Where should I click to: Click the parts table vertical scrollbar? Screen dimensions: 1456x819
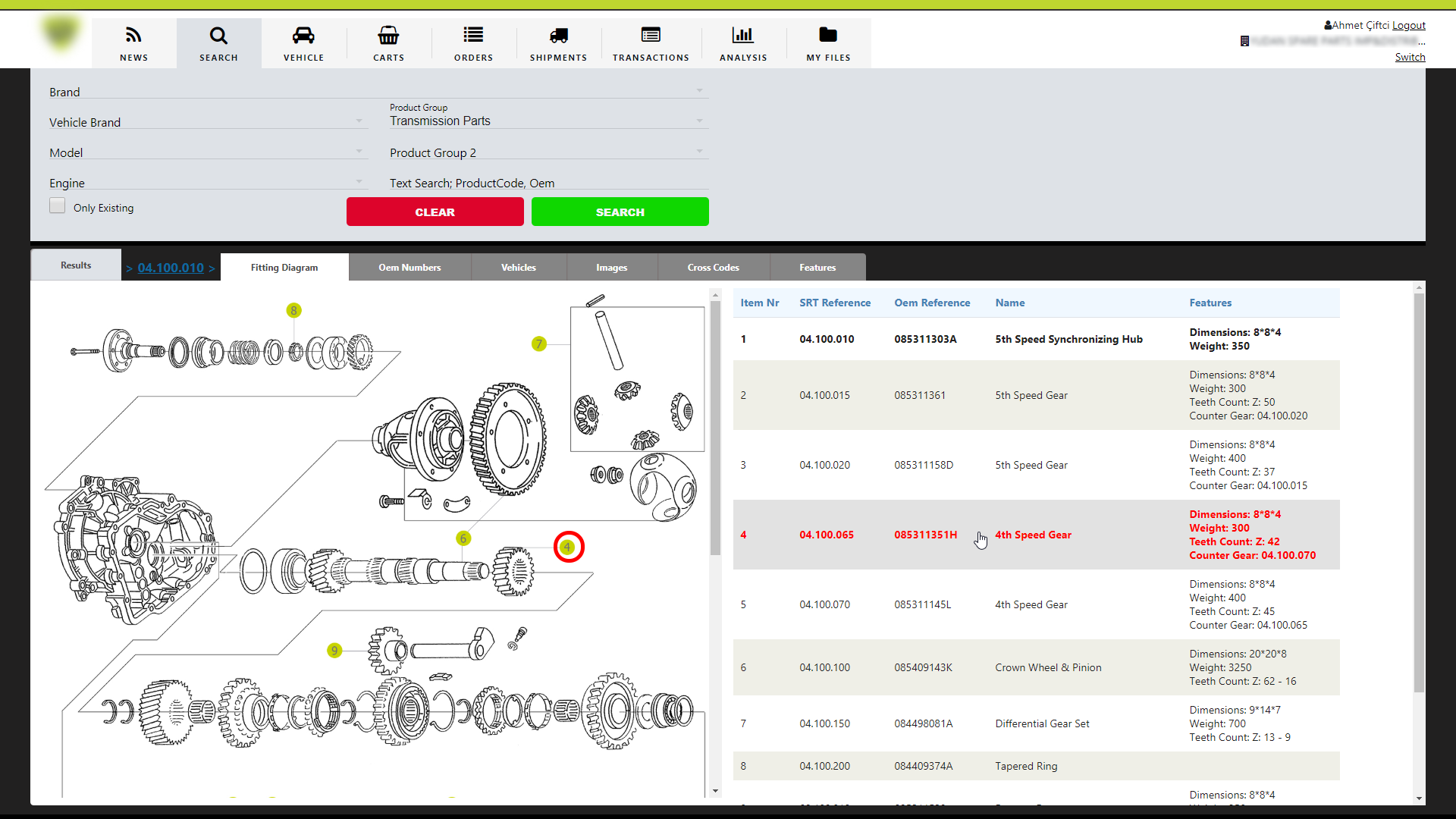pyautogui.click(x=1419, y=493)
